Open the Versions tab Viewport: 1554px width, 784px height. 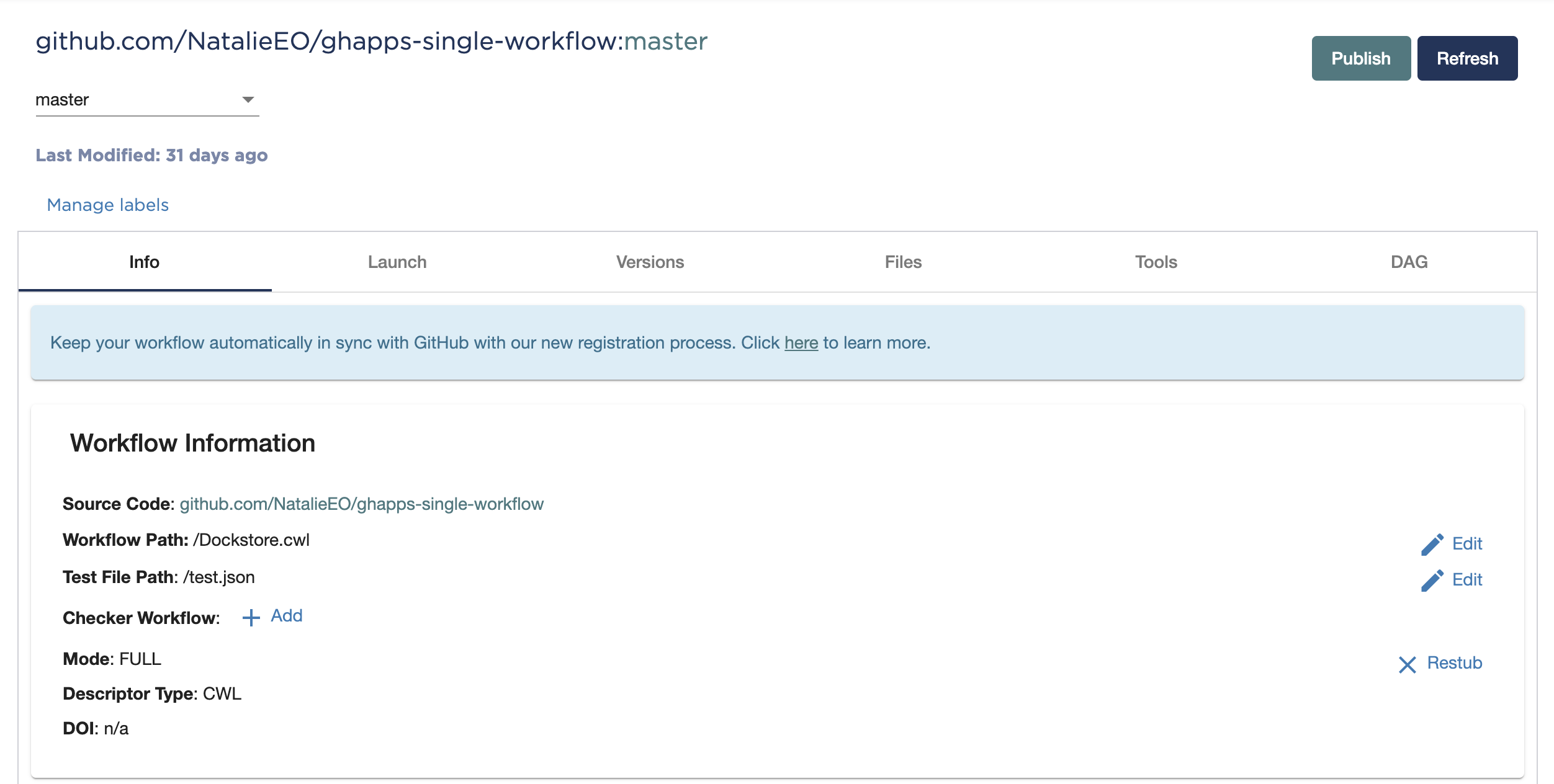point(650,262)
